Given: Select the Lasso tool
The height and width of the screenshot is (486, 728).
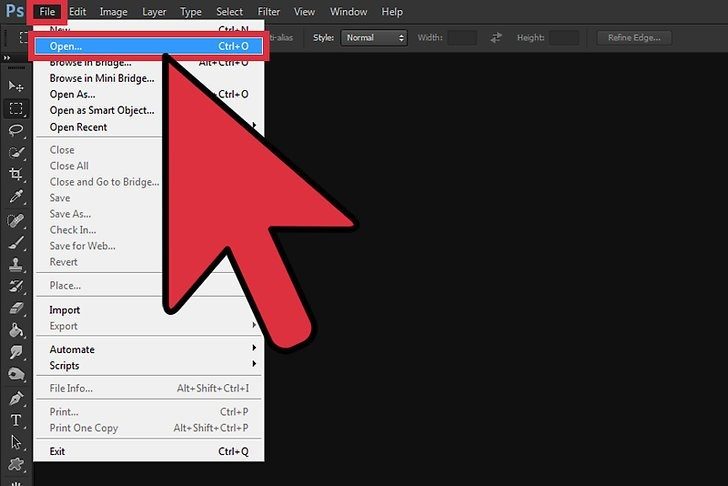Looking at the screenshot, I should point(16,131).
